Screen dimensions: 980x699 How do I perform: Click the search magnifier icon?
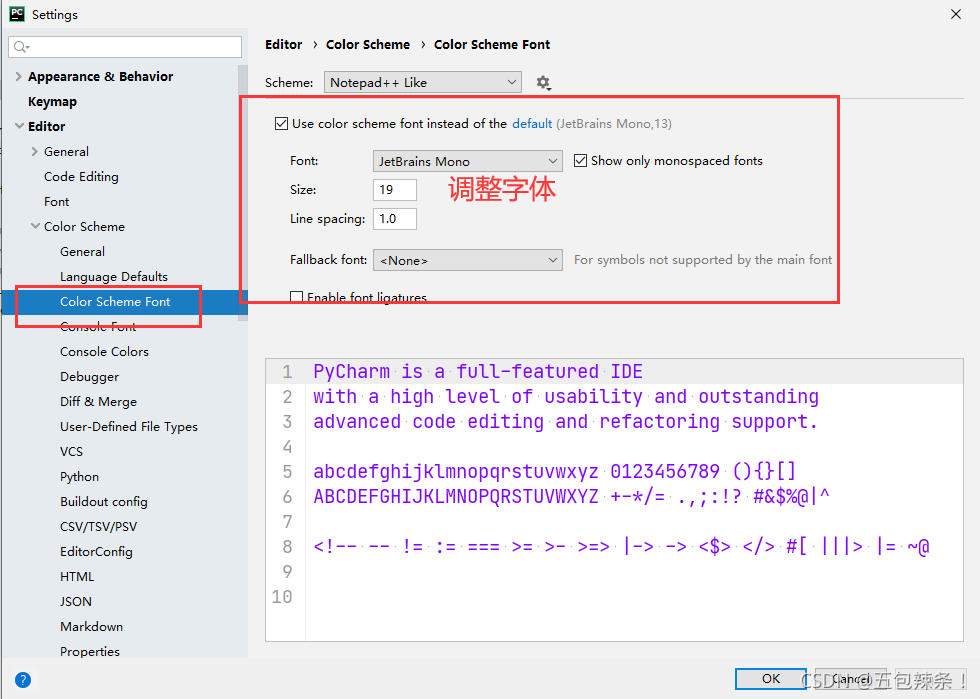[21, 47]
